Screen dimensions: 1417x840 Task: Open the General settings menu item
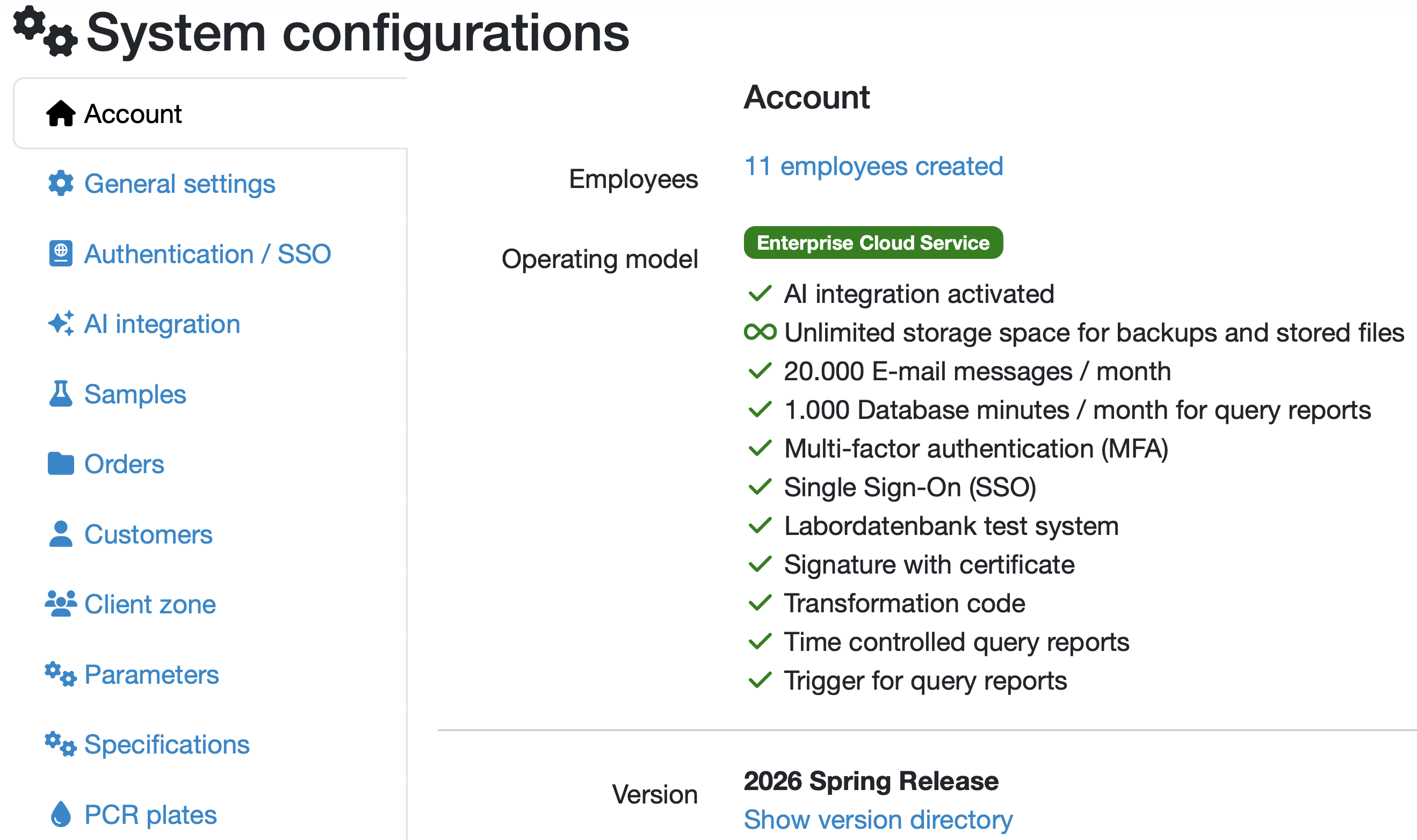pos(179,184)
